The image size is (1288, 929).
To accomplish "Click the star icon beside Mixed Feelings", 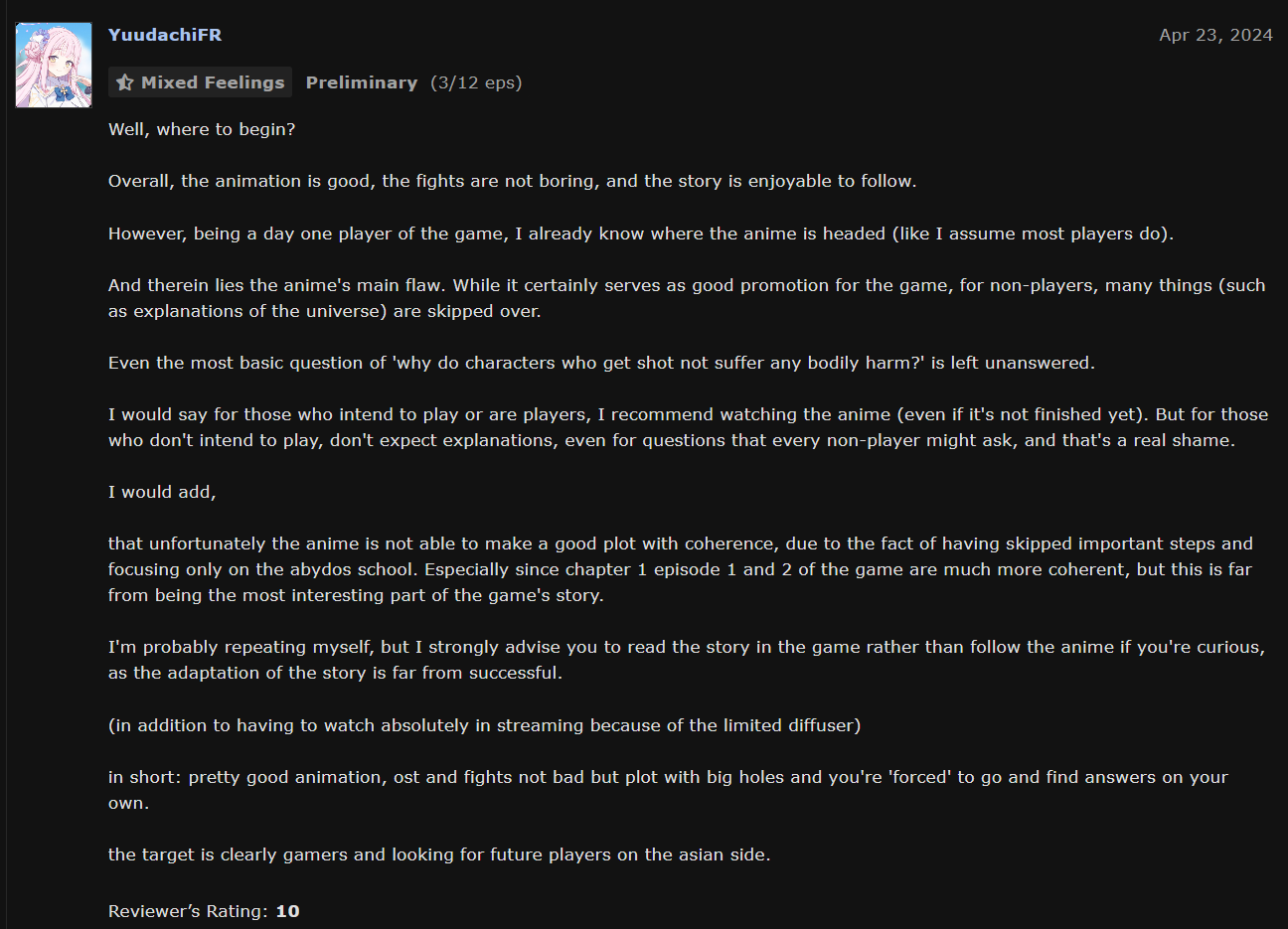I will click(x=125, y=82).
